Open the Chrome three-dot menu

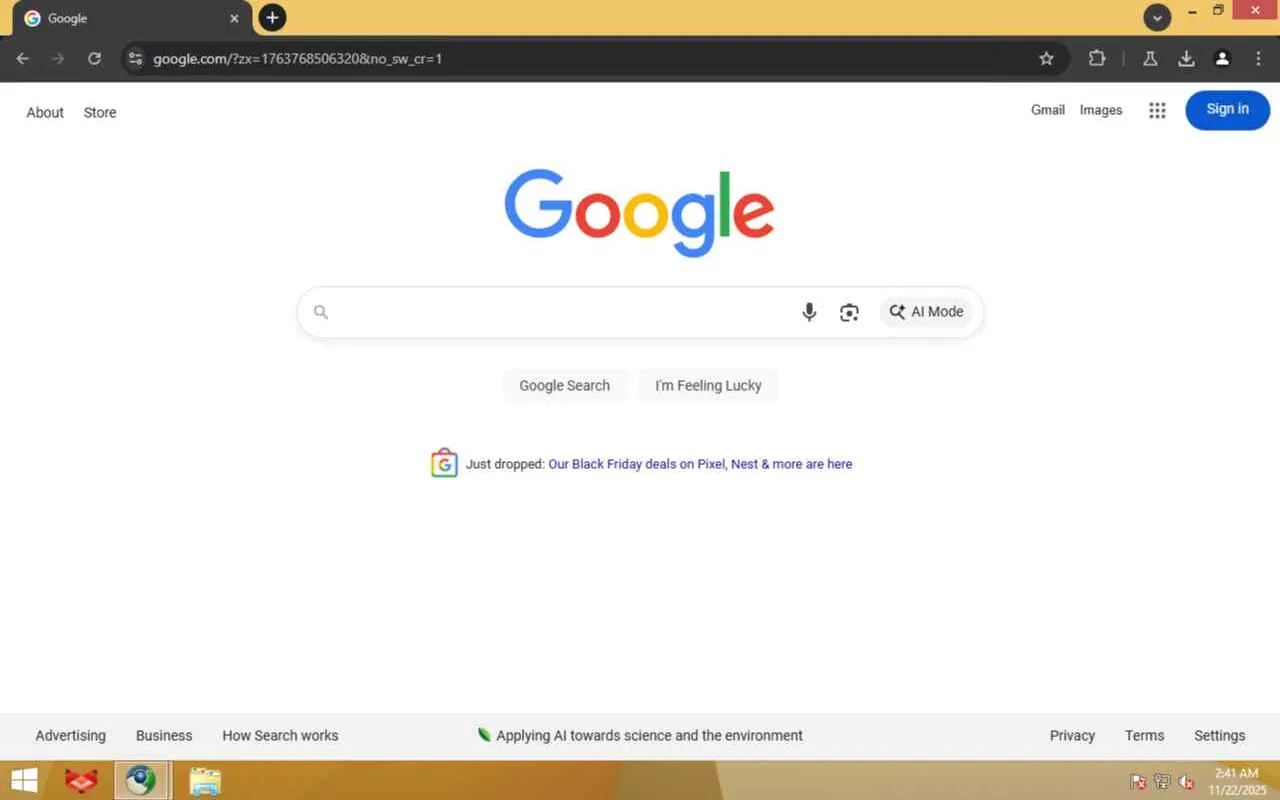tap(1258, 59)
